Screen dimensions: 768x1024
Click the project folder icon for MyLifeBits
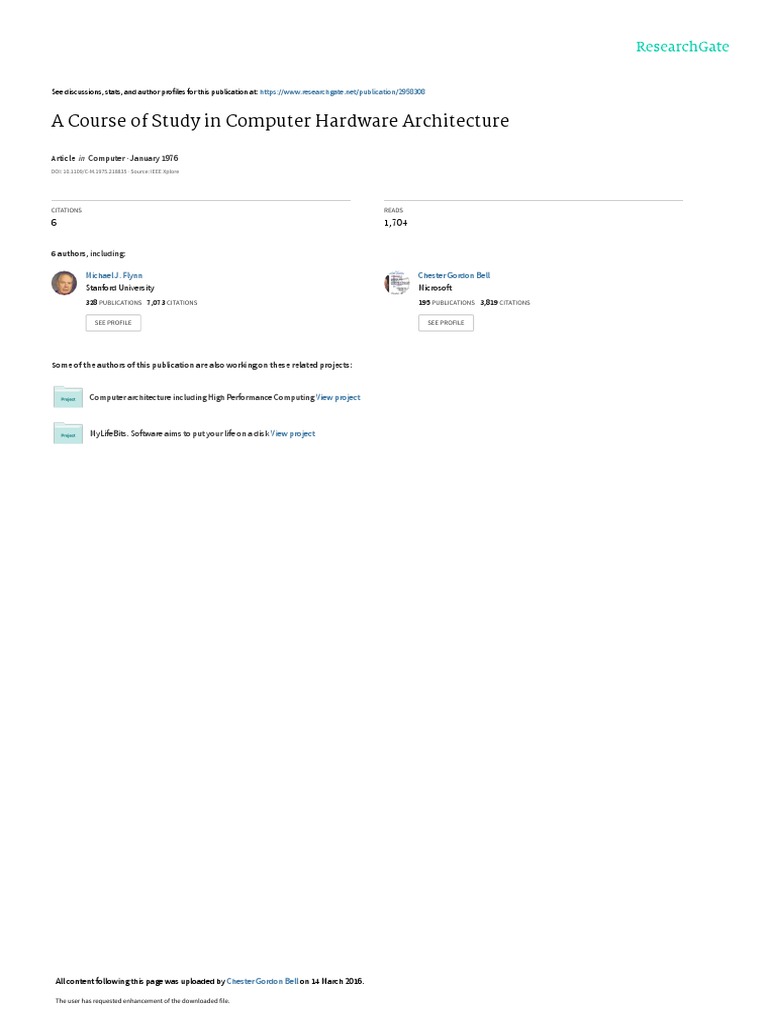68,434
